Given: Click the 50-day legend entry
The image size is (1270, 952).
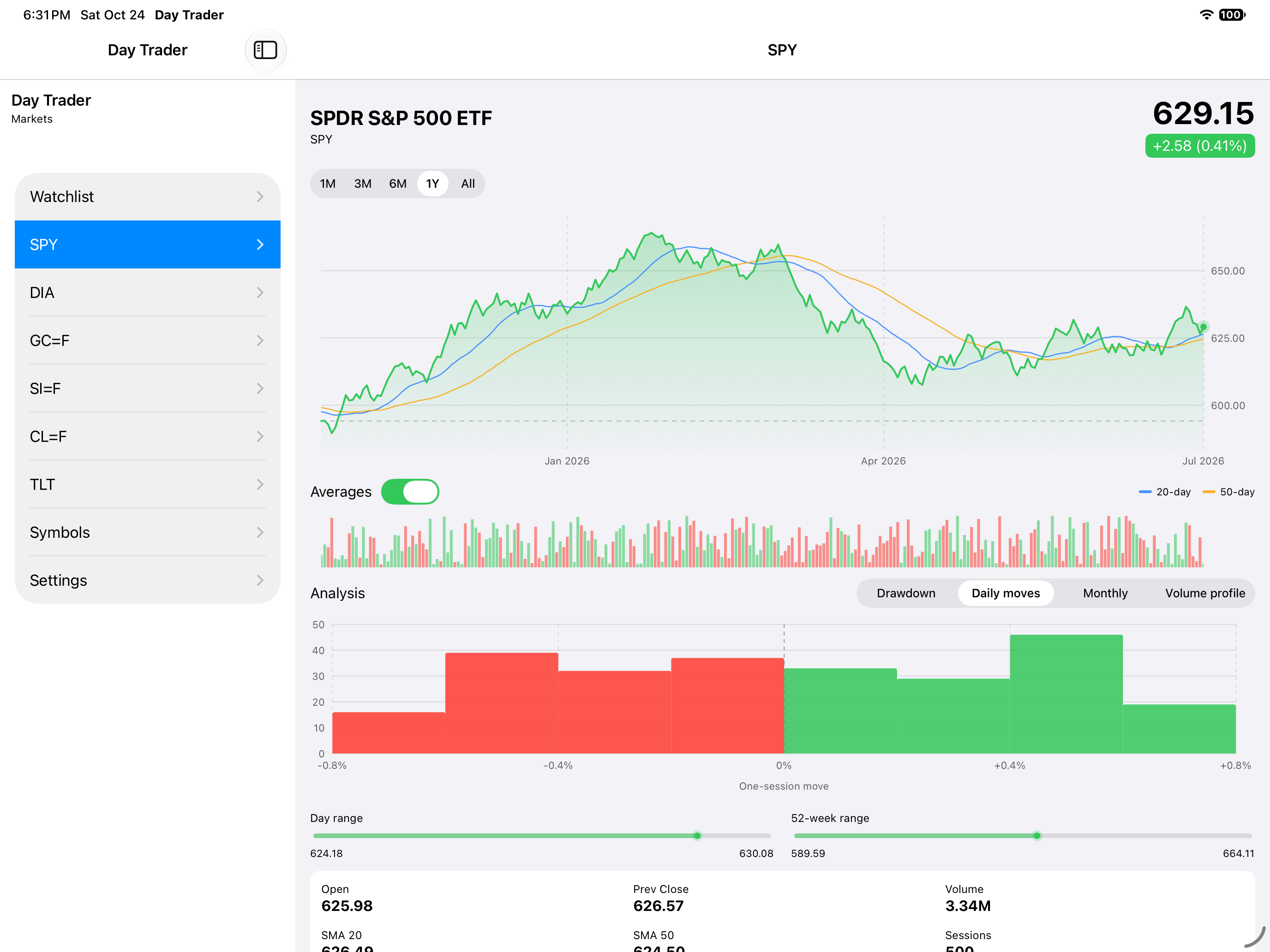Looking at the screenshot, I should tap(1228, 492).
